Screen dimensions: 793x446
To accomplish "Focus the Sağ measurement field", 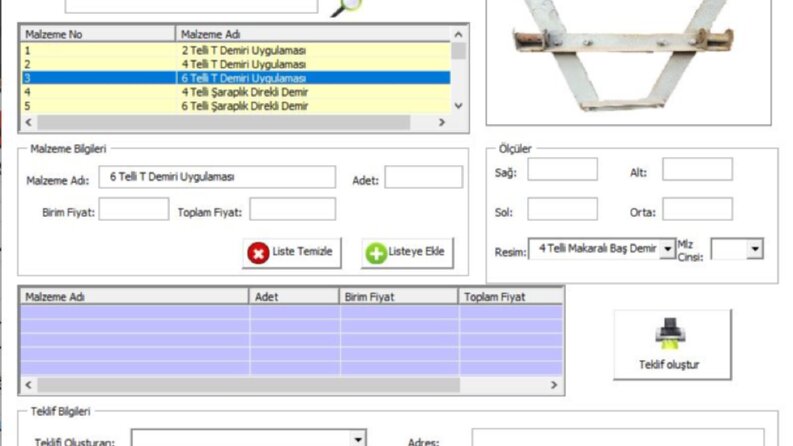I will pyautogui.click(x=562, y=169).
